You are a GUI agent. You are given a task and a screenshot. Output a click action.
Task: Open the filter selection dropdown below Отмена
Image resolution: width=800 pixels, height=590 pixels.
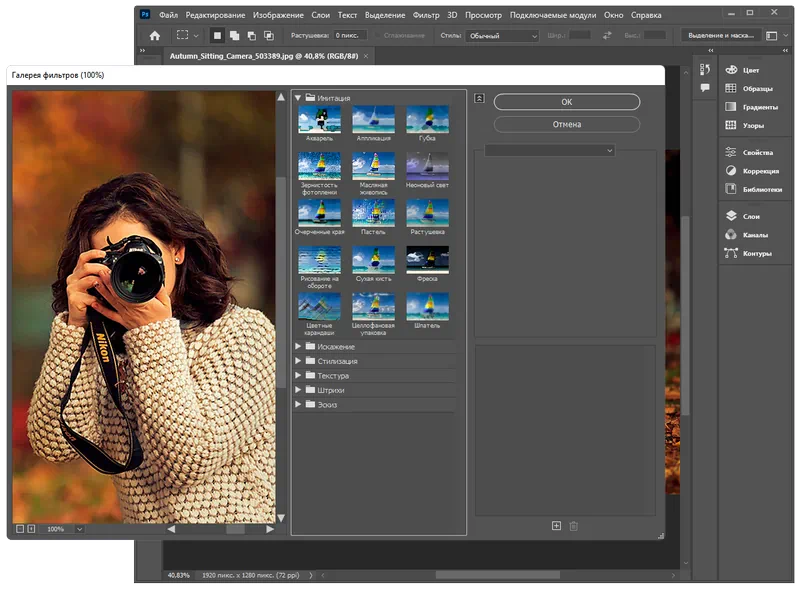click(x=548, y=150)
